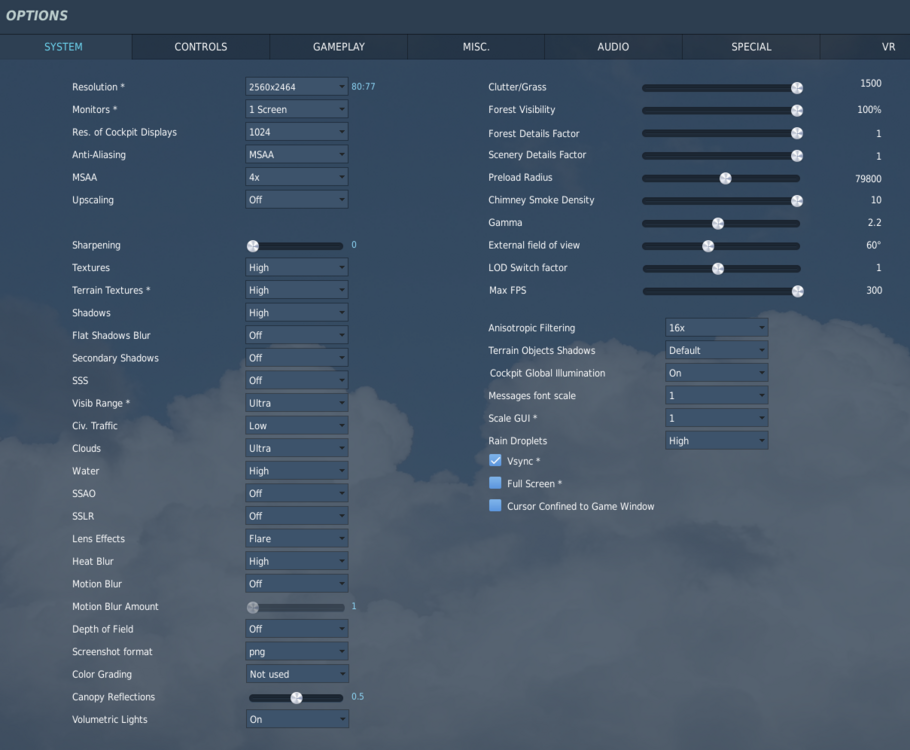The height and width of the screenshot is (750, 910).
Task: Click the Clutter/Grass slider handle
Action: 797,88
